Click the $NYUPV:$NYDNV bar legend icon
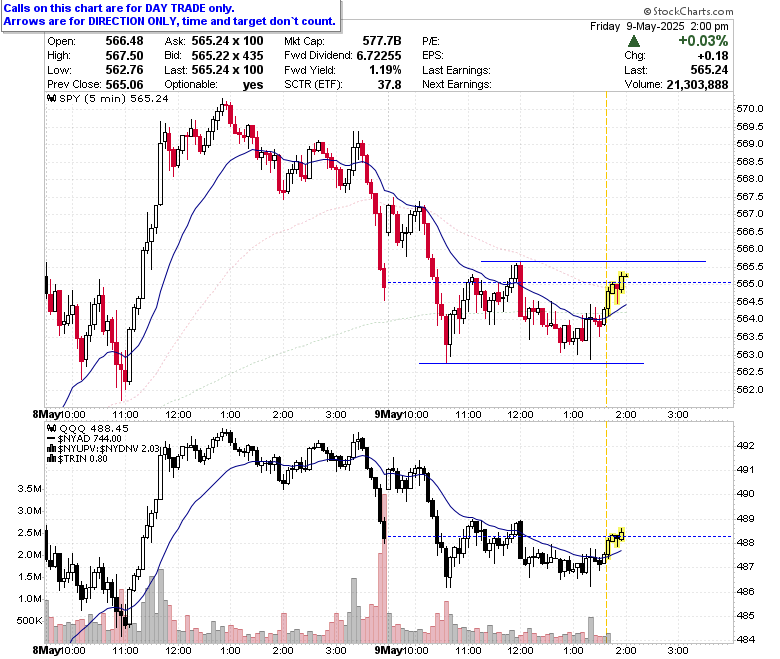Viewport: 780px width, 659px height. 51,449
